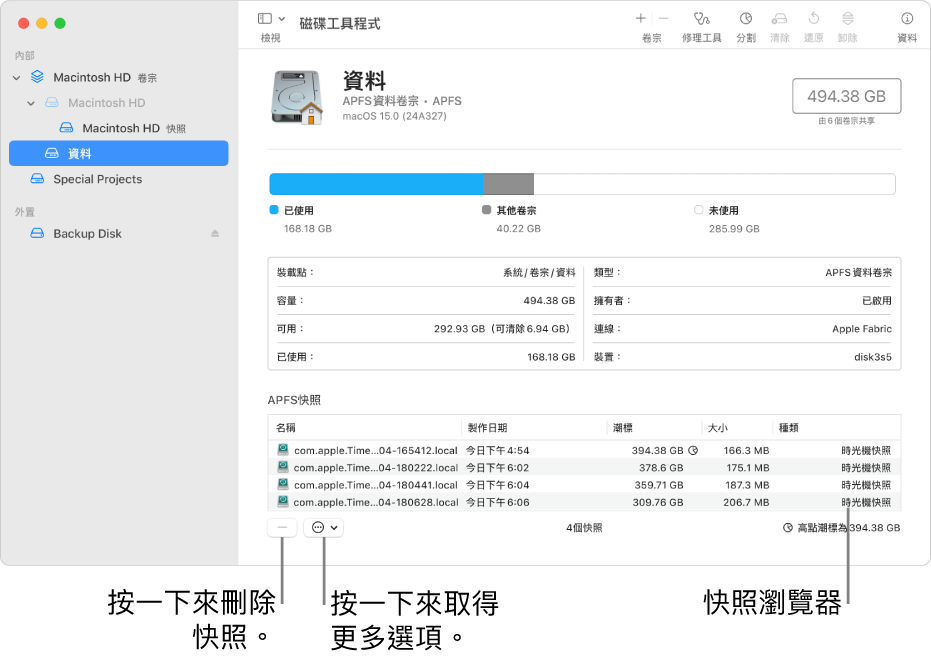Select Special Projects volume

119,179
